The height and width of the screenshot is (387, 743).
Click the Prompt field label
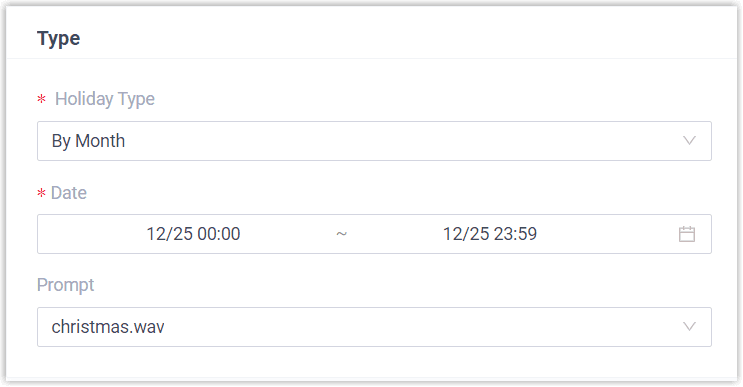point(65,285)
